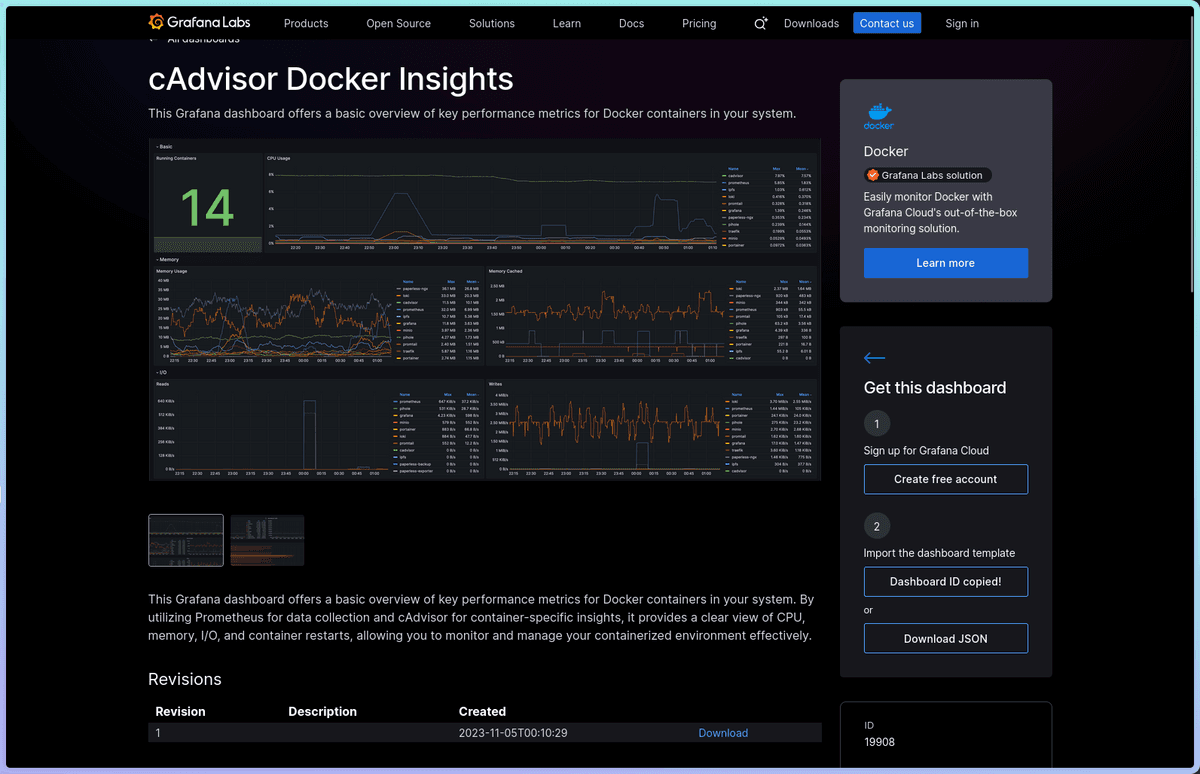Click the Revisions heading
The width and height of the screenshot is (1200, 774).
185,679
